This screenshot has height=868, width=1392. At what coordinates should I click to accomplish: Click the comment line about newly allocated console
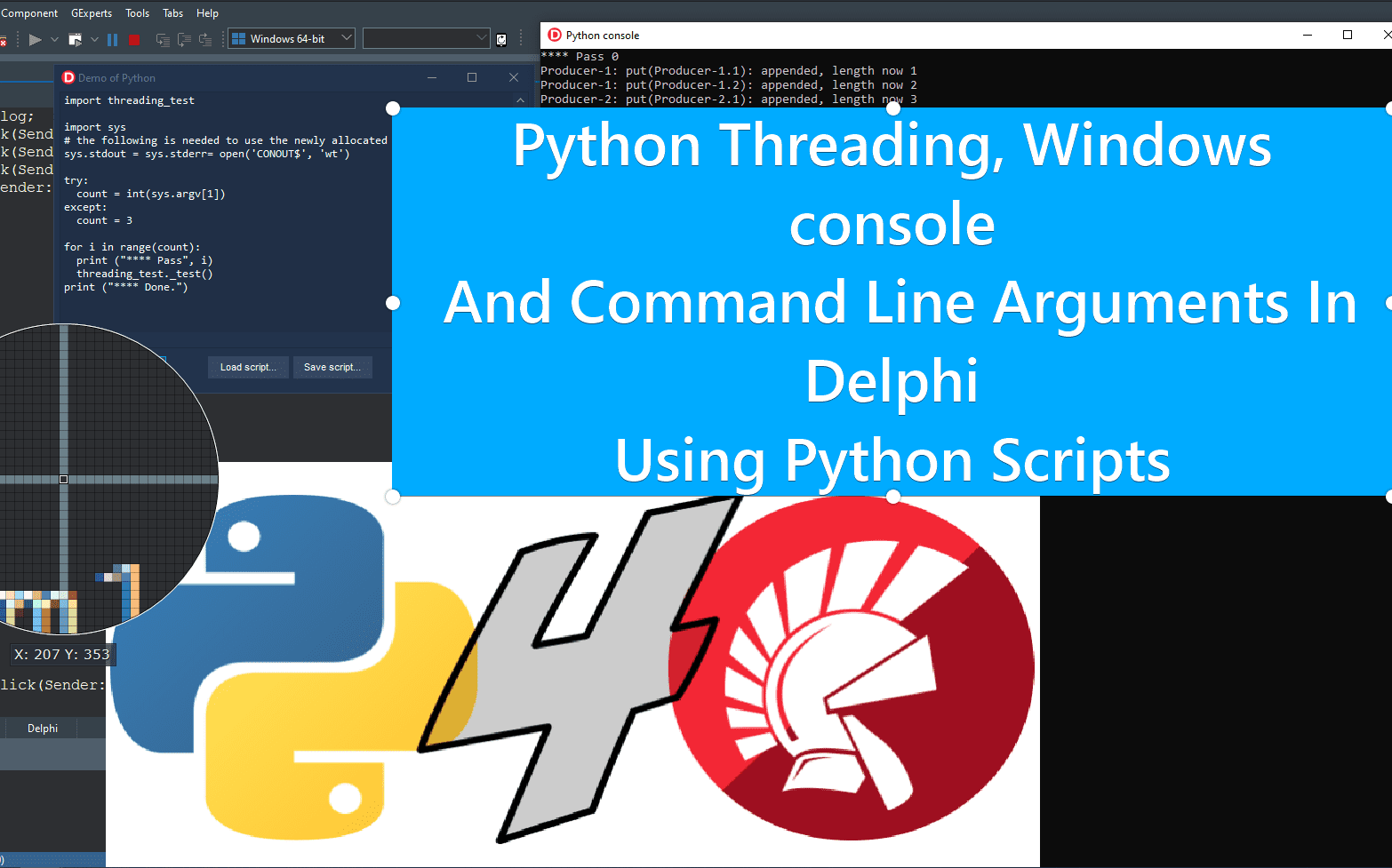[x=226, y=140]
